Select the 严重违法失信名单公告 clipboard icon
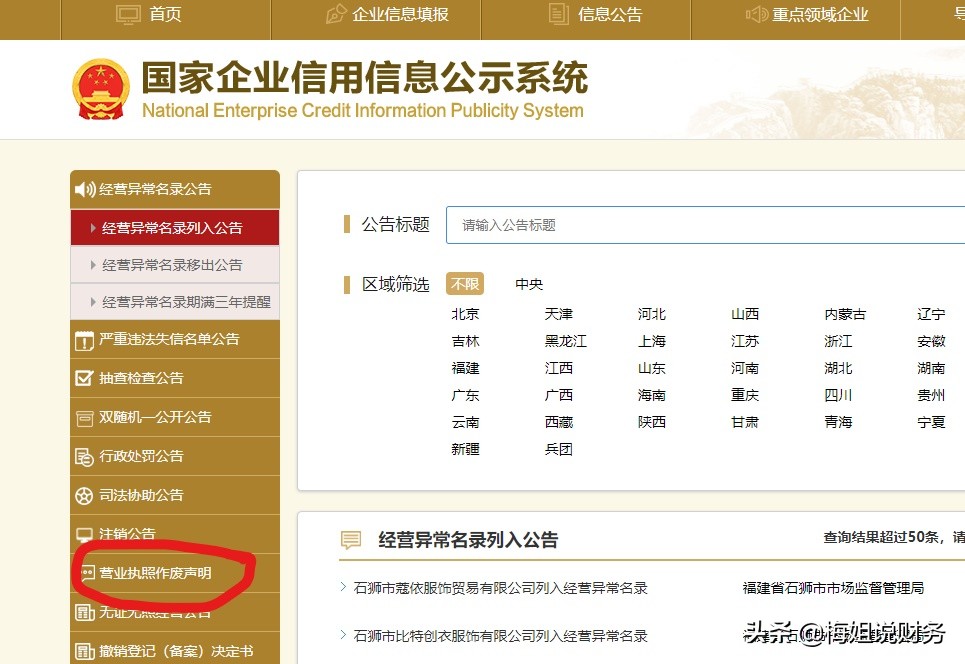This screenshot has height=664, width=965. 85,339
